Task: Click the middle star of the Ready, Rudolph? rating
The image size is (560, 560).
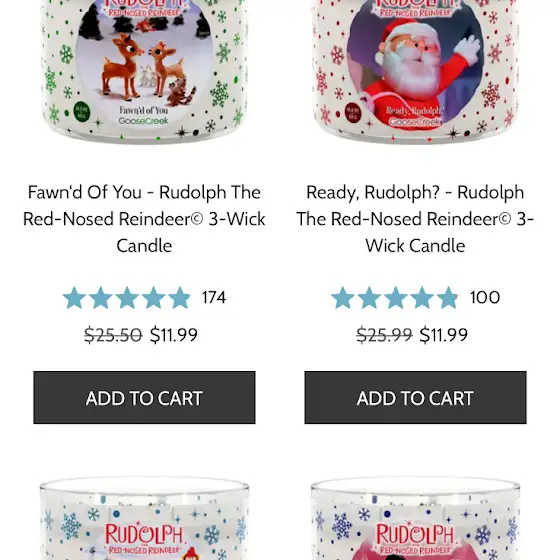Action: 395,298
